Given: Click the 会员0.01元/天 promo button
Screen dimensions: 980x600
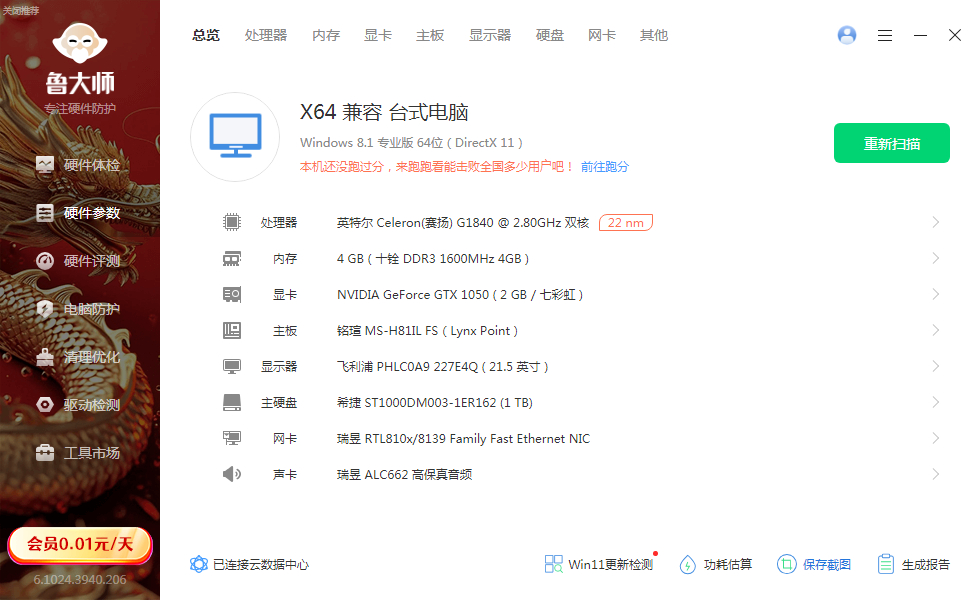Looking at the screenshot, I should [80, 544].
